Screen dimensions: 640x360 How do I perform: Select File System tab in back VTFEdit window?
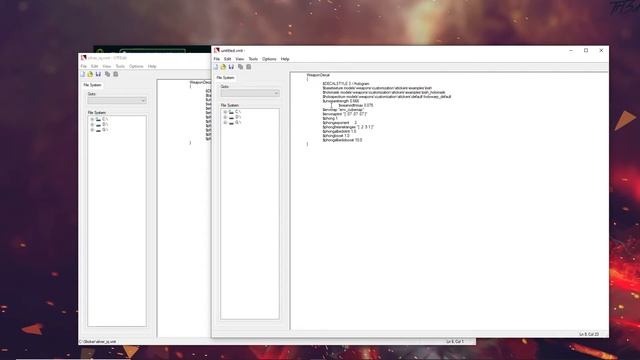(x=92, y=85)
